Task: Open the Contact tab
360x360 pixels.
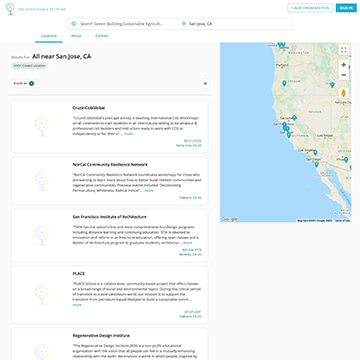Action: pyautogui.click(x=102, y=36)
